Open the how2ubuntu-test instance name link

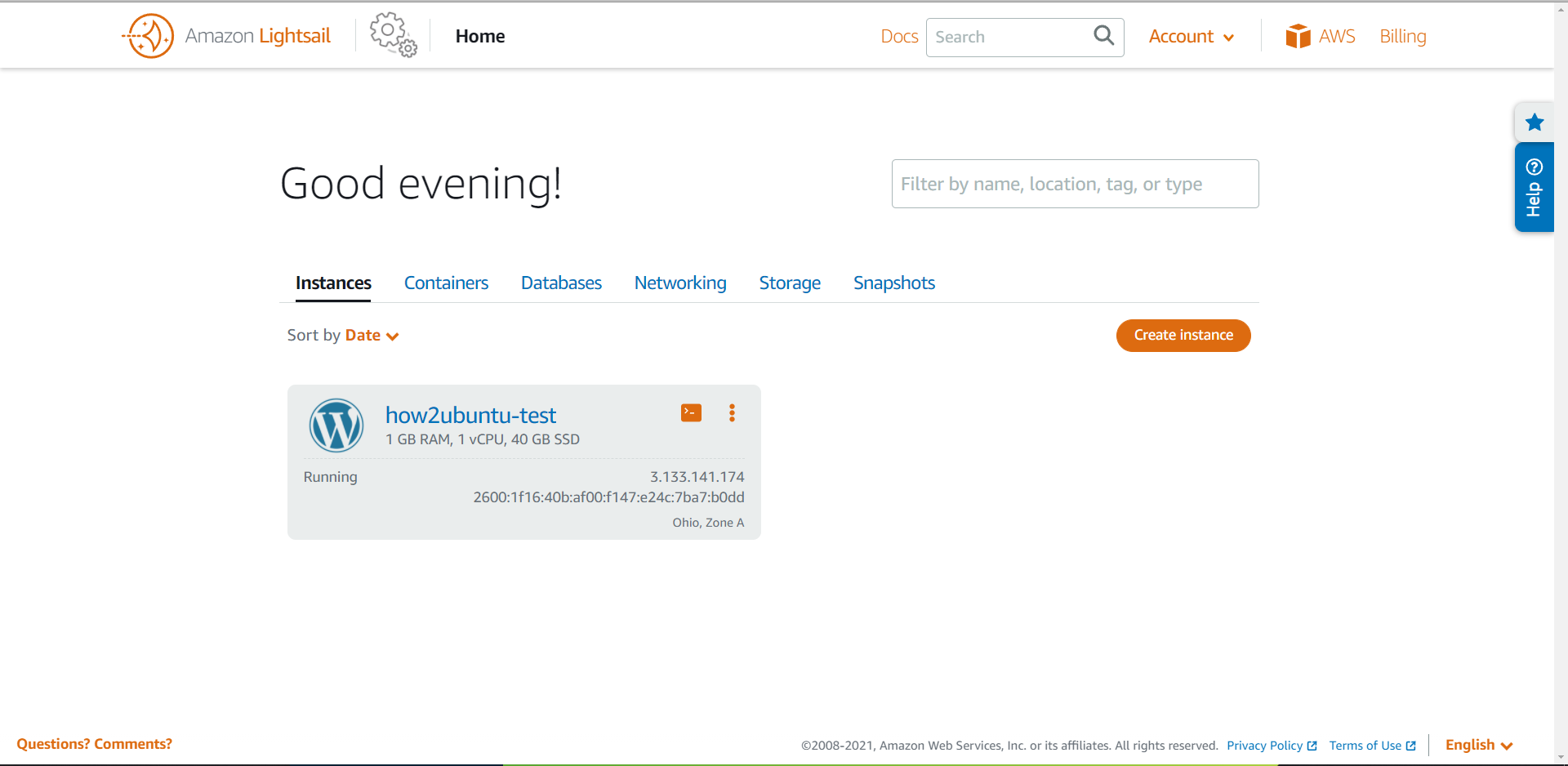click(470, 415)
